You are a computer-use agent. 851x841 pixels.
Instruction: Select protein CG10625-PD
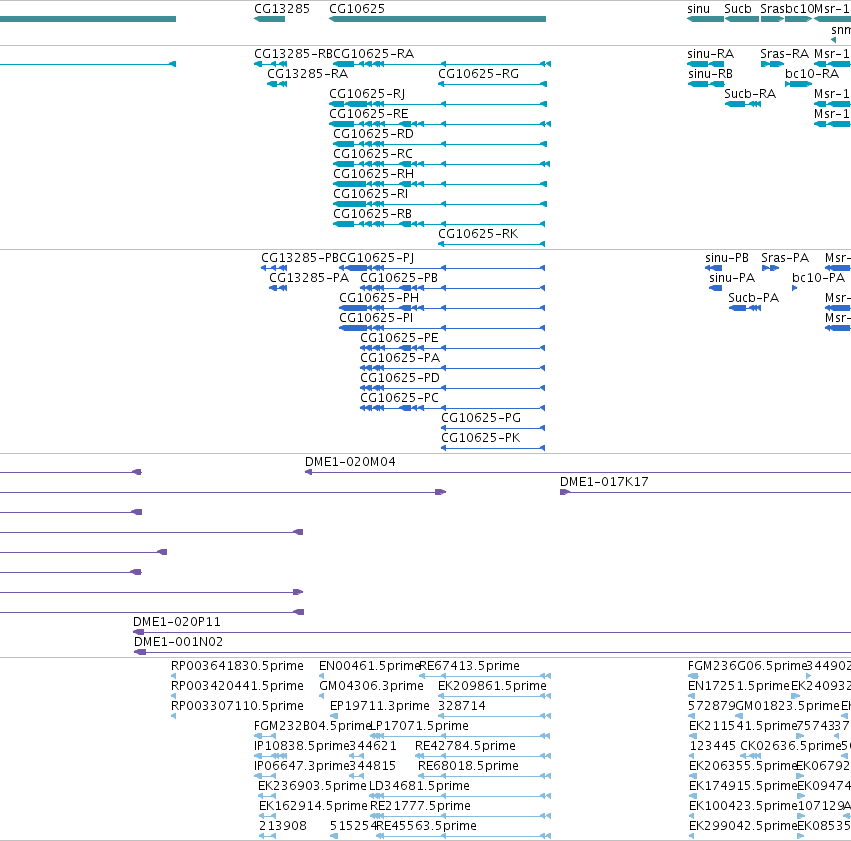pyautogui.click(x=400, y=378)
